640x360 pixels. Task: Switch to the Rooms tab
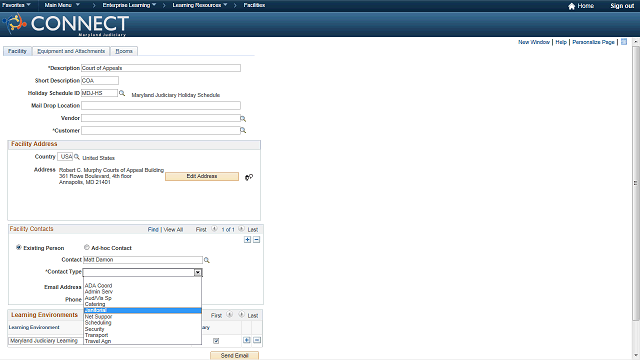coord(124,51)
